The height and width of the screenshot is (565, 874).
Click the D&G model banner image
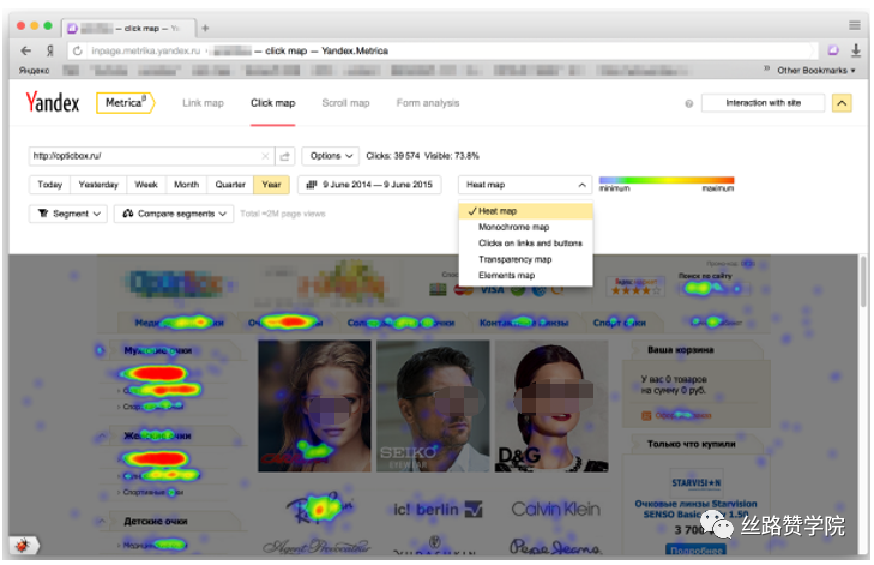coord(551,406)
